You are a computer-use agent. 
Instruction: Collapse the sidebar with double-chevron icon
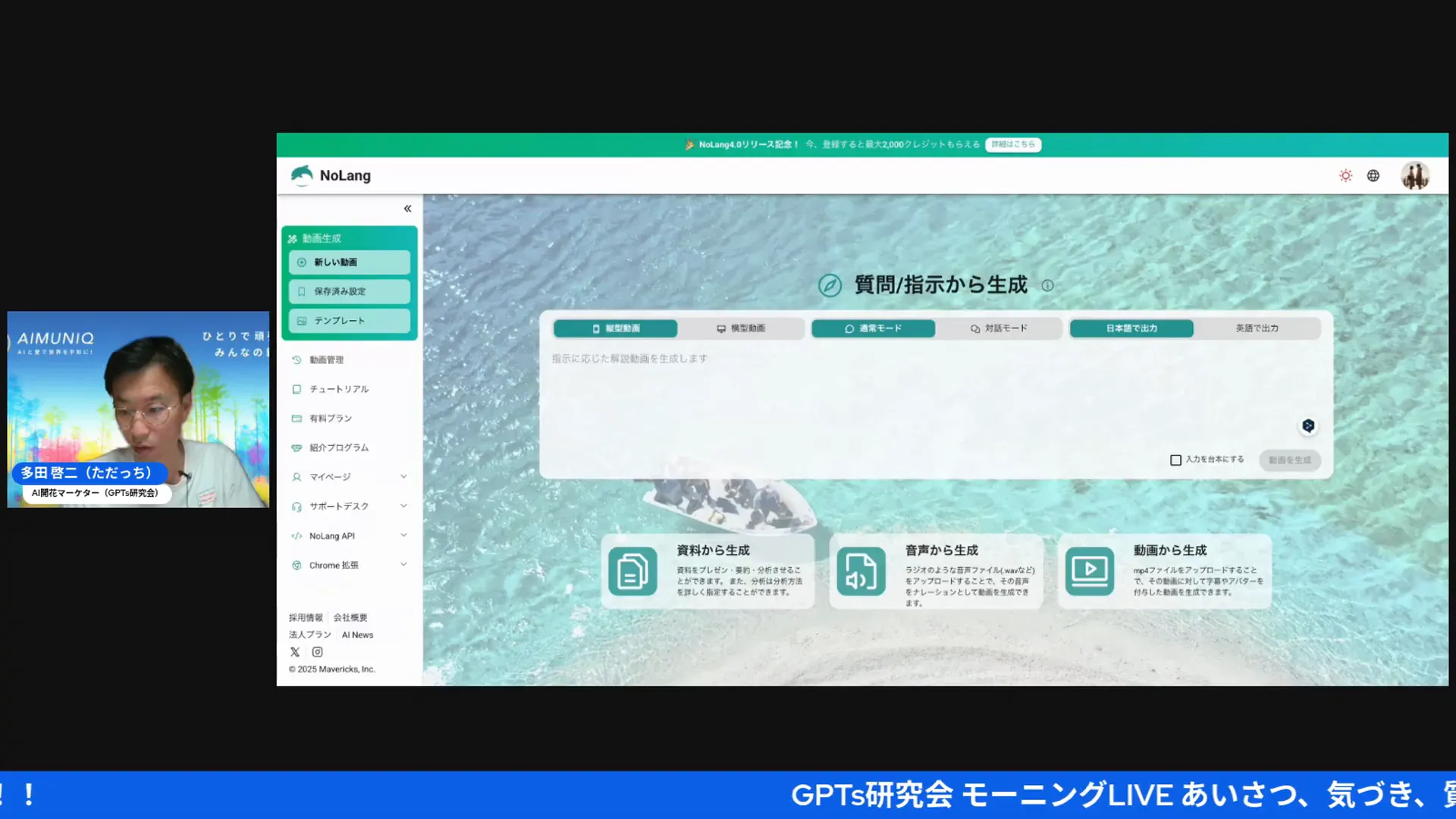click(407, 209)
